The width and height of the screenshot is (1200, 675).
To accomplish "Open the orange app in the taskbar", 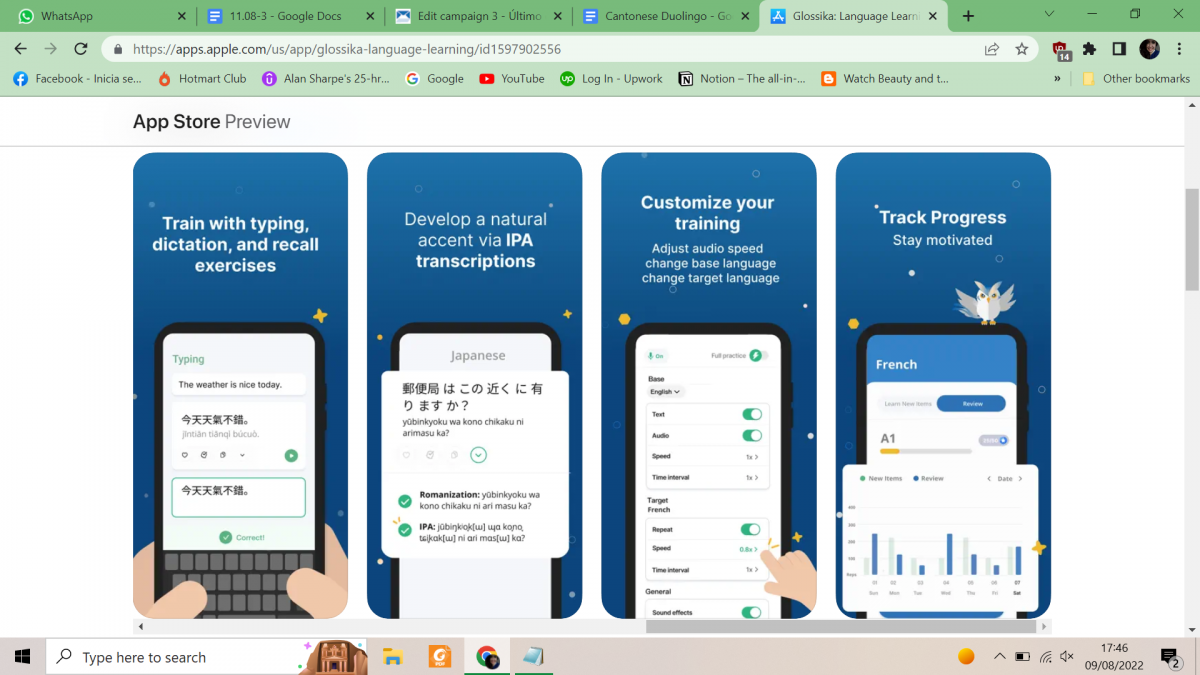I will pyautogui.click(x=440, y=657).
